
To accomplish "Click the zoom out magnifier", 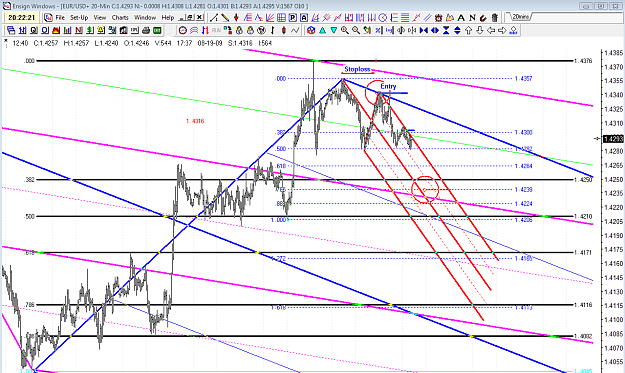I will [356, 30].
